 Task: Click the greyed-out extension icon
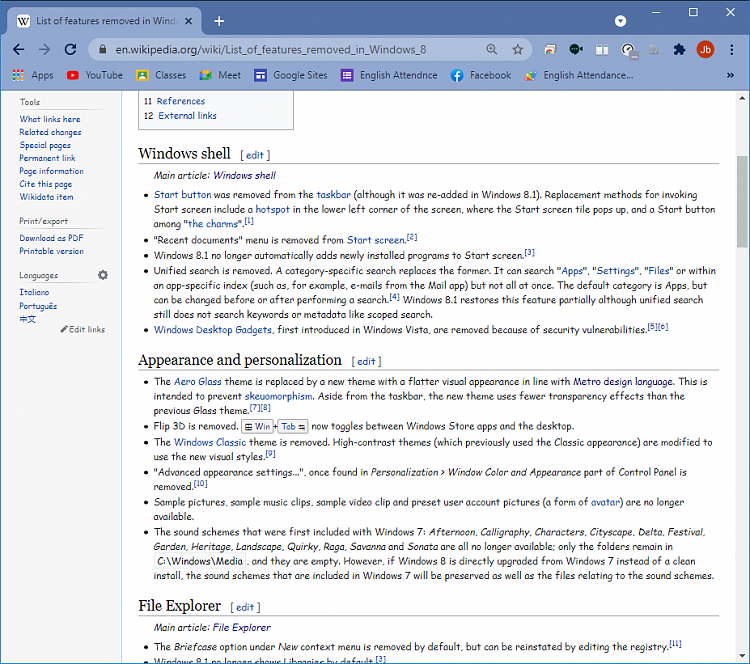(x=653, y=49)
